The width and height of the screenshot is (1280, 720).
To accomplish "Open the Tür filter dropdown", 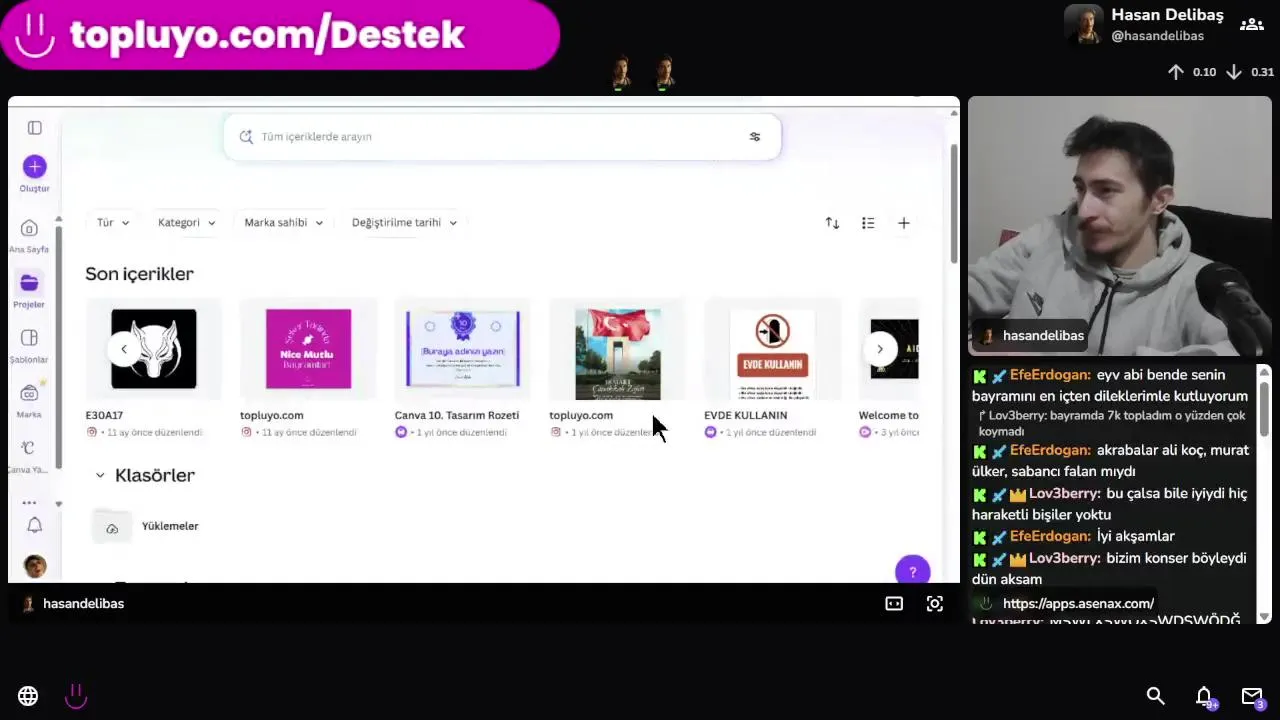I will [113, 222].
